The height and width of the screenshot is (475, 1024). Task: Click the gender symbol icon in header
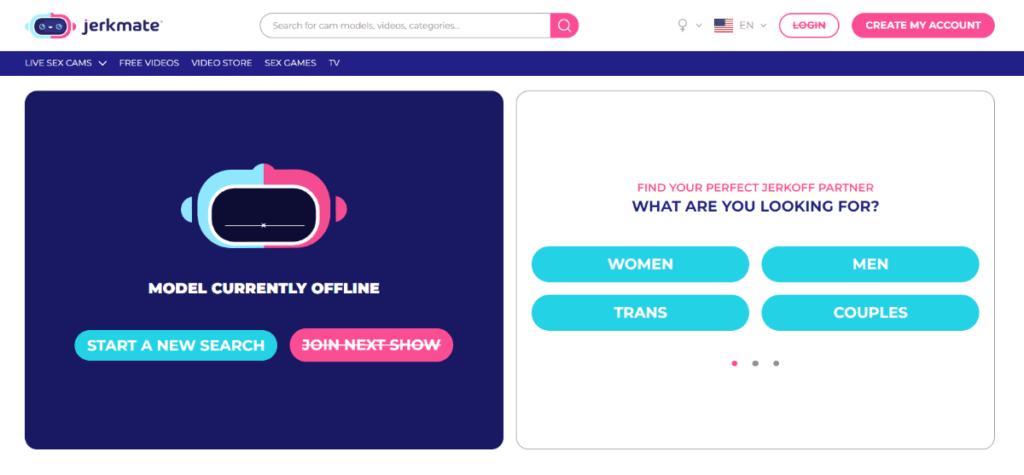coord(683,25)
